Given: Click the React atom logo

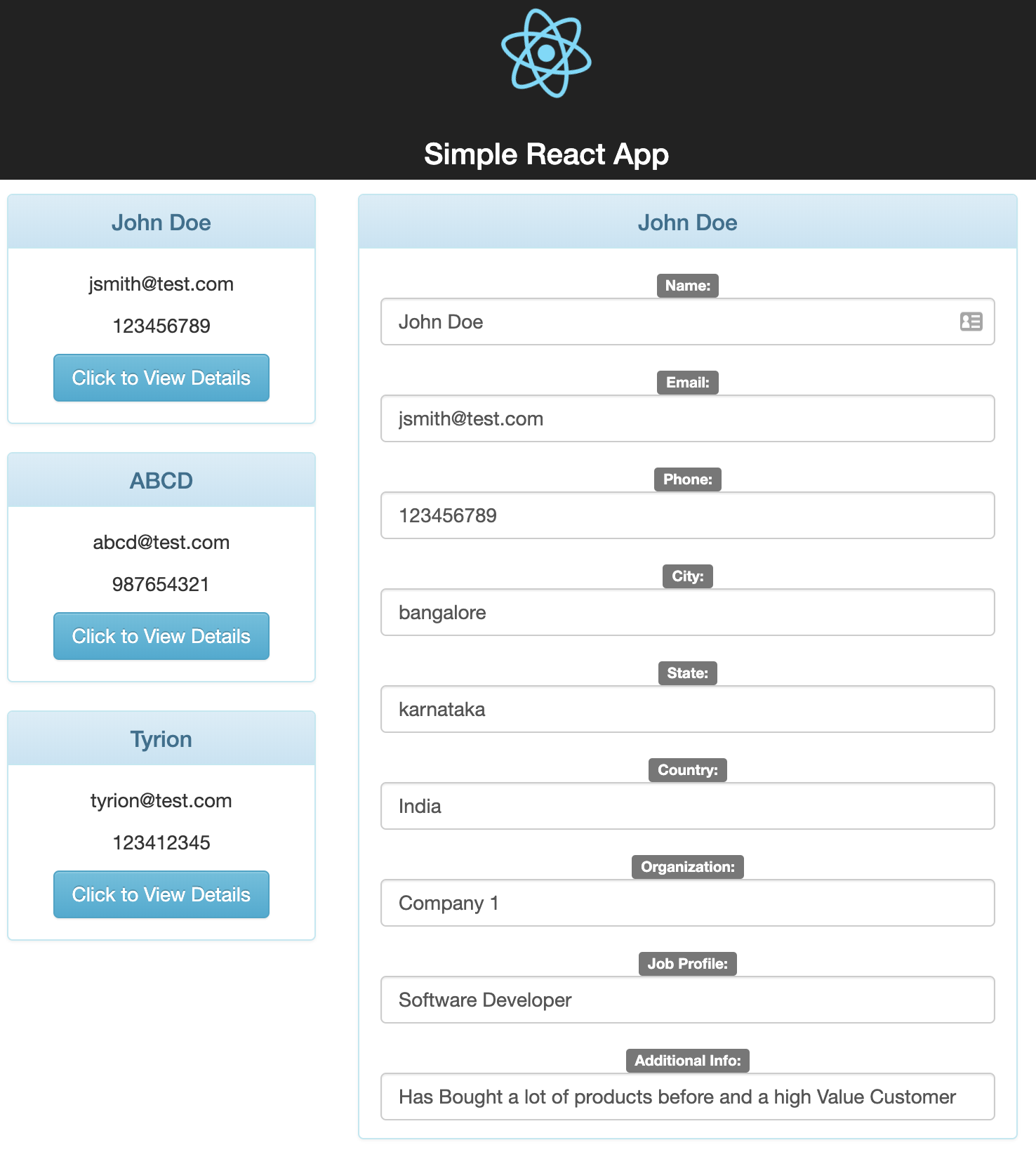Looking at the screenshot, I should [x=546, y=53].
